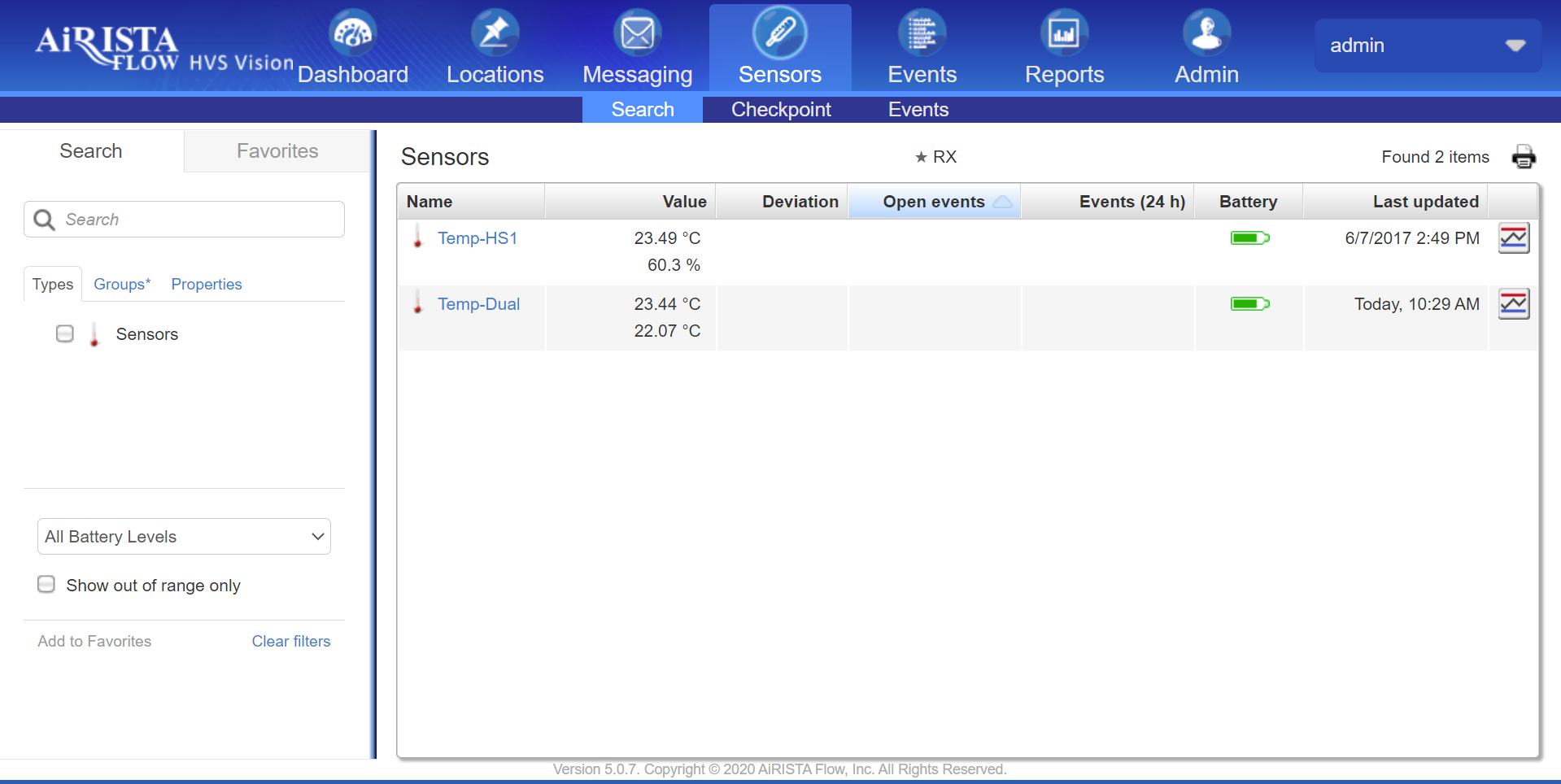The height and width of the screenshot is (784, 1561).
Task: Open the Groups filter tab
Action: [x=122, y=284]
